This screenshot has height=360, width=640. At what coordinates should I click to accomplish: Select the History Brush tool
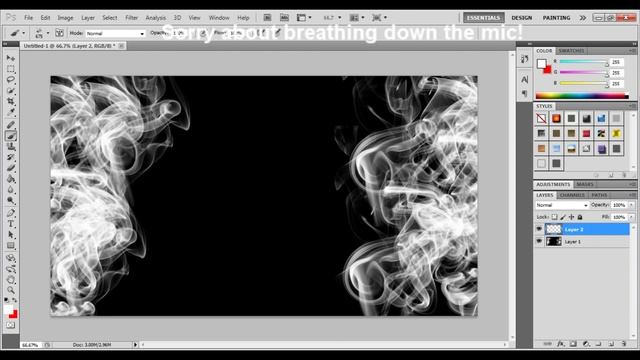11,157
